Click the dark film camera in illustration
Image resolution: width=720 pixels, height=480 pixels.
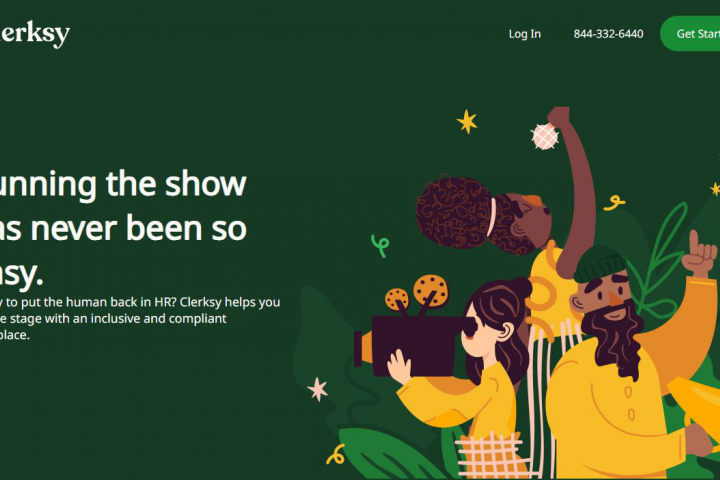(409, 344)
